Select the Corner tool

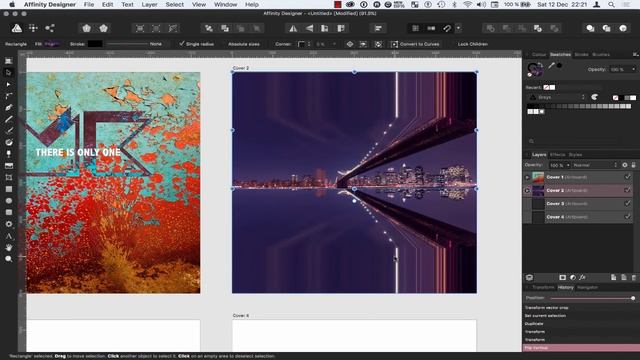tap(8, 96)
